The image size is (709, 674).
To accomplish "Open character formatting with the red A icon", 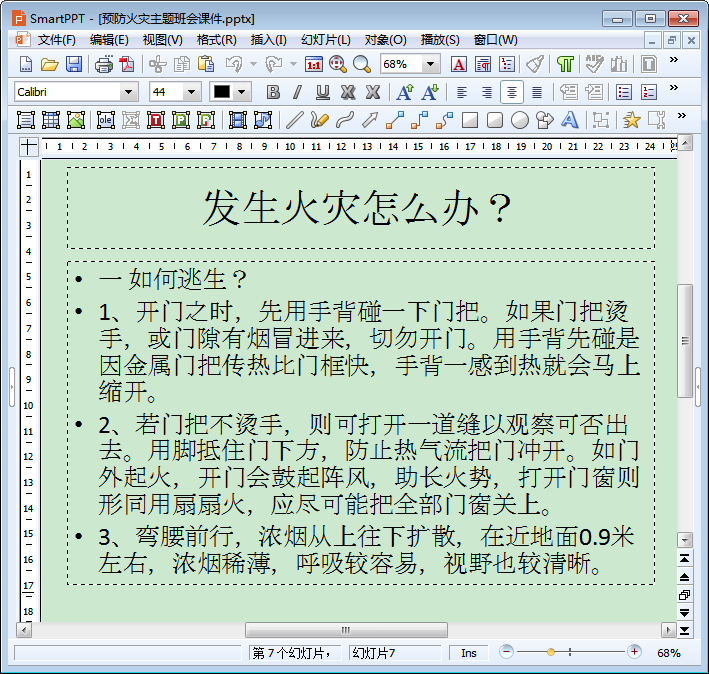I will click(x=458, y=64).
